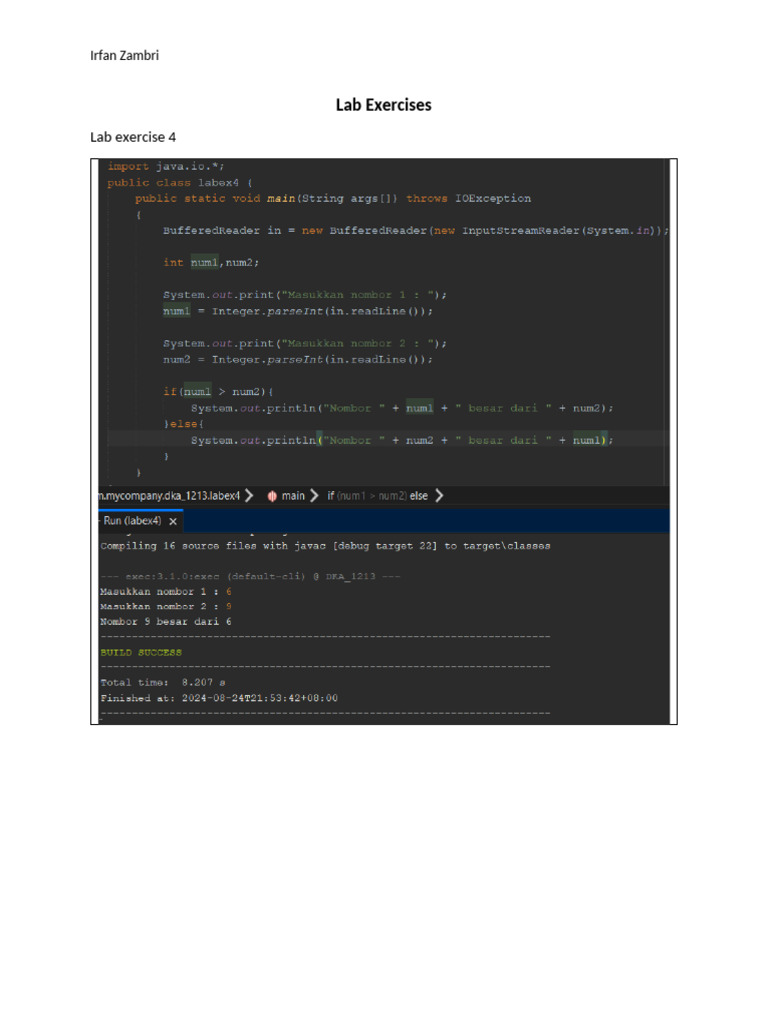Click the main method breadcrumb icon
Screen dimensions: 768x1024
click(271, 495)
